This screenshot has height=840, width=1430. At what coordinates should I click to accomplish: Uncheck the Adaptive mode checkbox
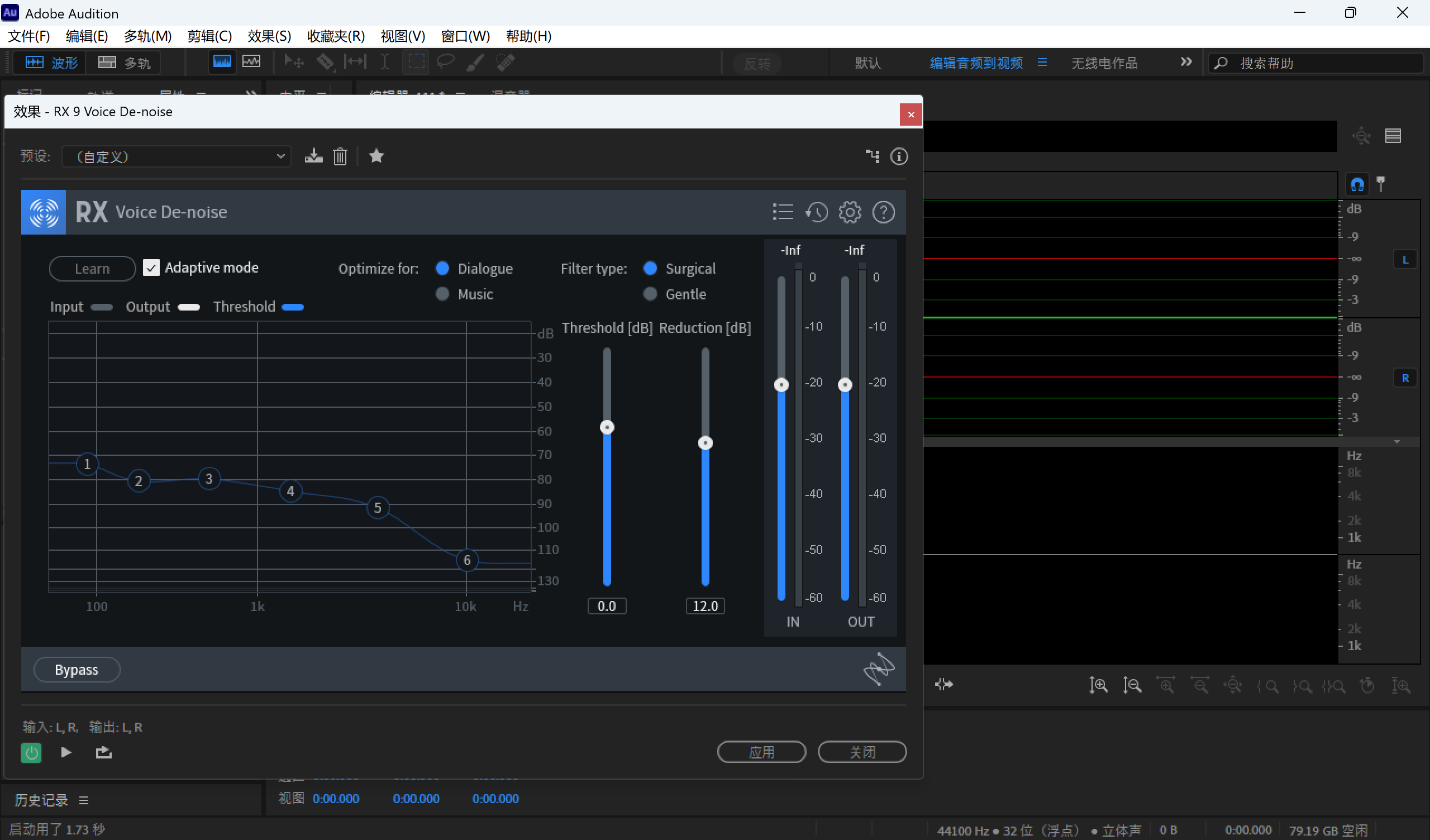tap(151, 268)
